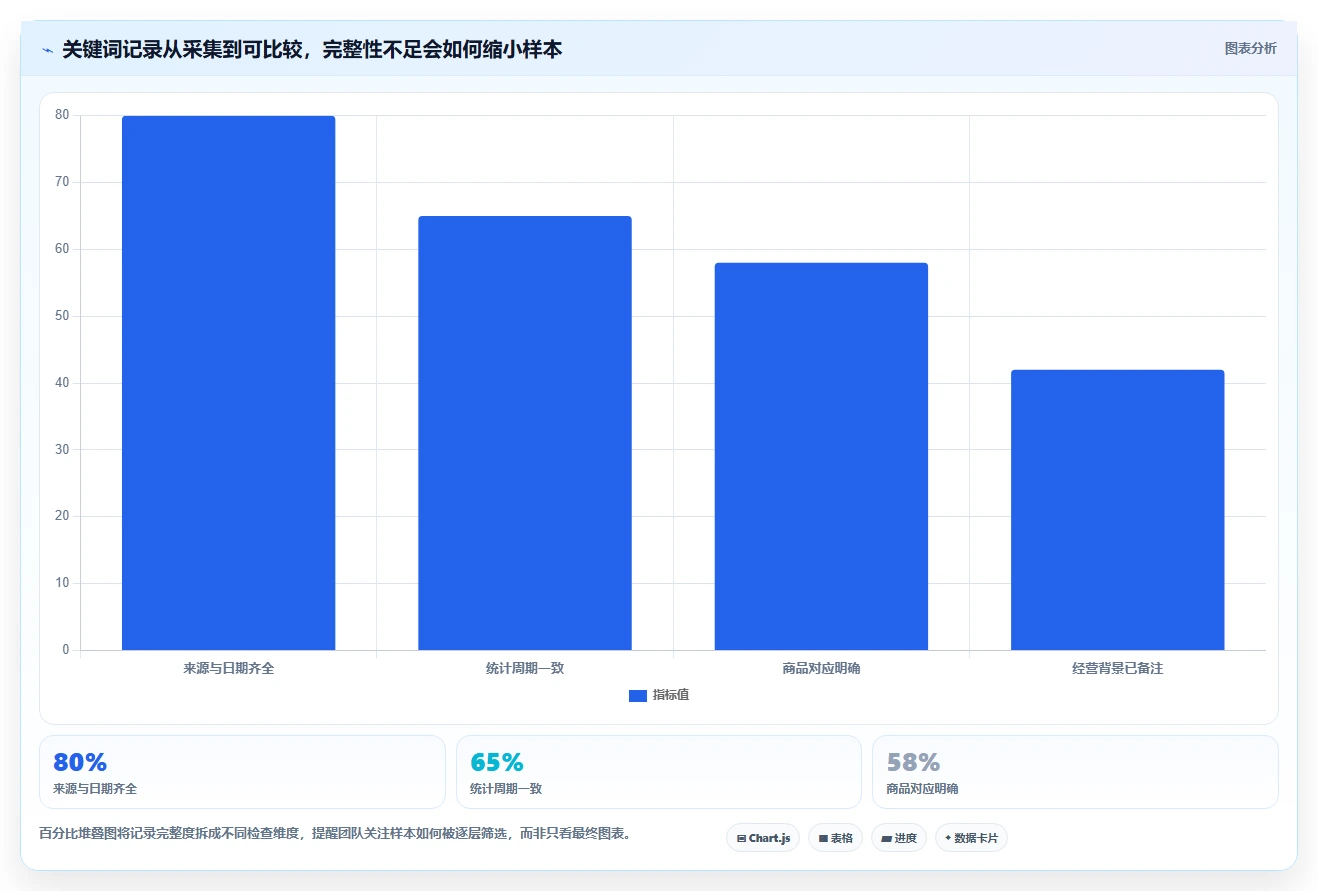The width and height of the screenshot is (1318, 891).
Task: Click the lightning icon beside the title
Action: pyautogui.click(x=47, y=50)
